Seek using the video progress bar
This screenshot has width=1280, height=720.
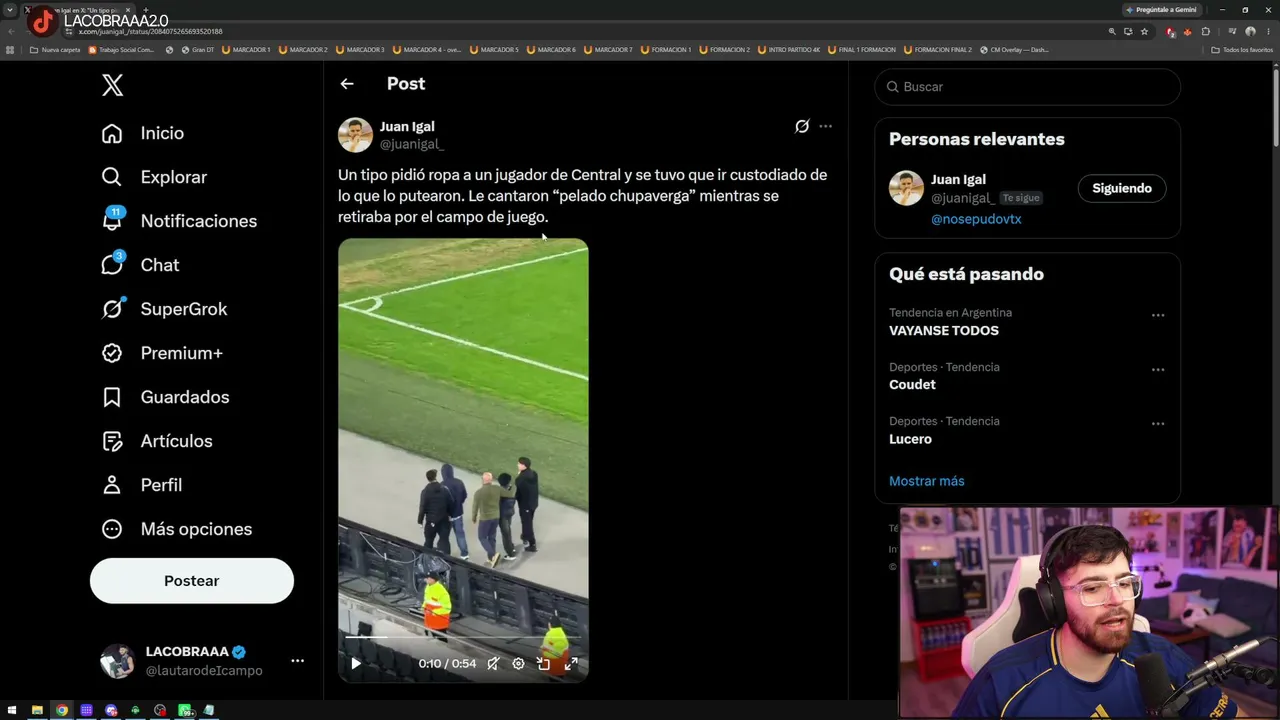pyautogui.click(x=463, y=637)
